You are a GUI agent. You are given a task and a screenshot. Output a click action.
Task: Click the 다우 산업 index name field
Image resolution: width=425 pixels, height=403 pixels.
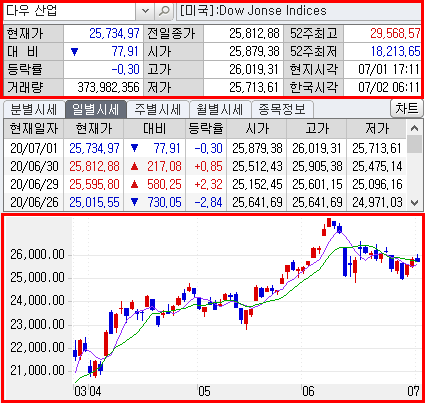[70, 11]
